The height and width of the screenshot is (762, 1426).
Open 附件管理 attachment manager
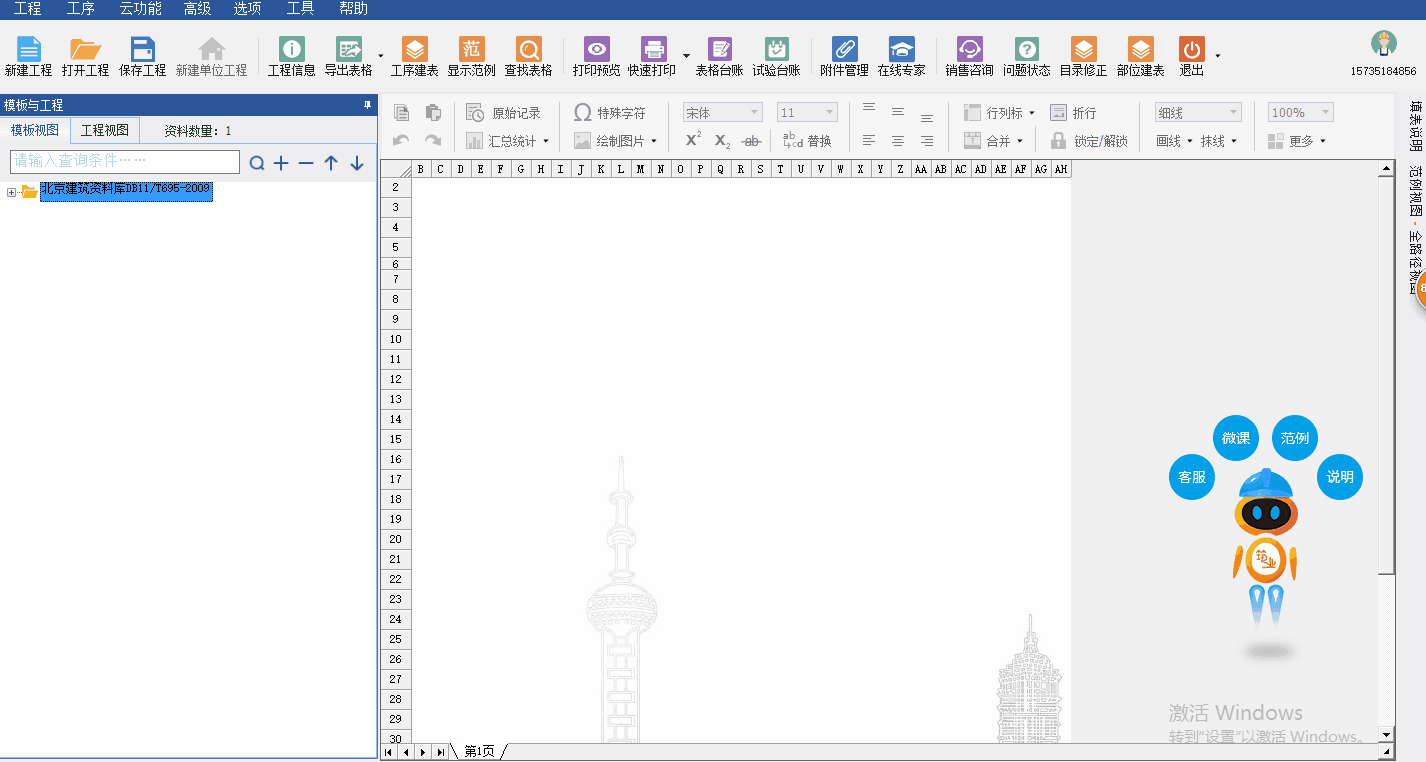coord(844,56)
